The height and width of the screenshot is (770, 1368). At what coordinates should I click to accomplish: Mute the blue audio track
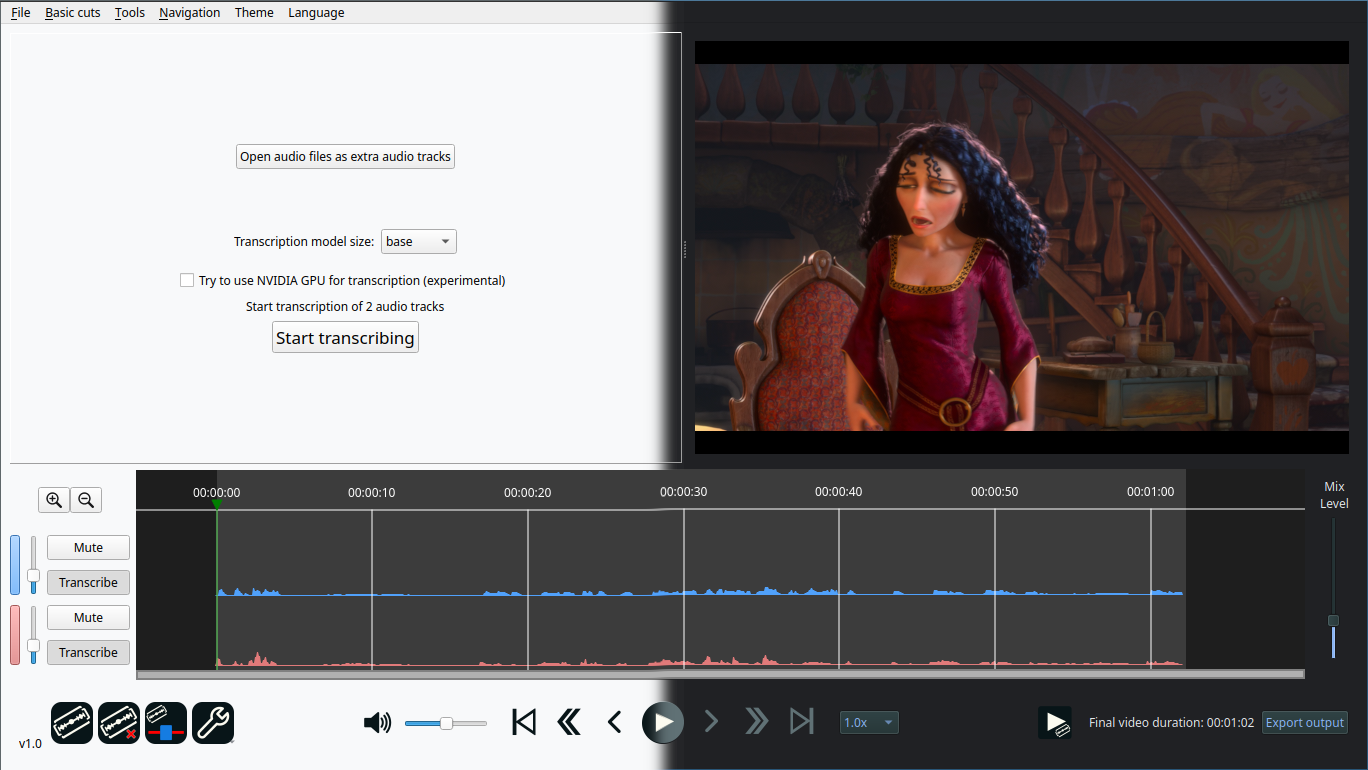click(88, 548)
